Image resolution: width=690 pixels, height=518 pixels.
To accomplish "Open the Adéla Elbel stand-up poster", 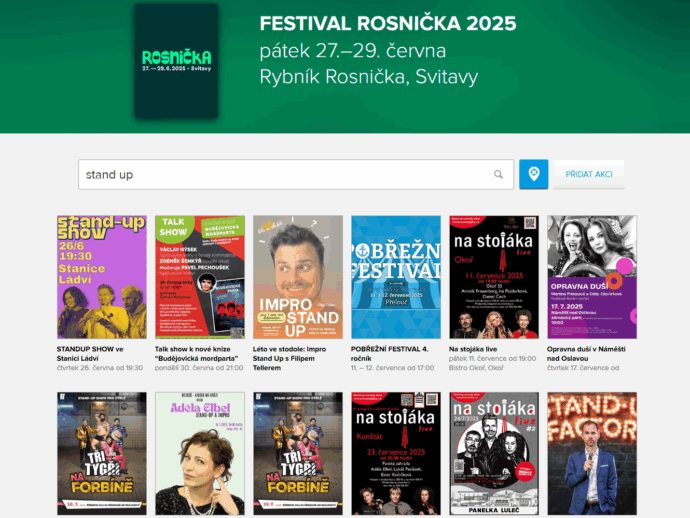I will [200, 453].
